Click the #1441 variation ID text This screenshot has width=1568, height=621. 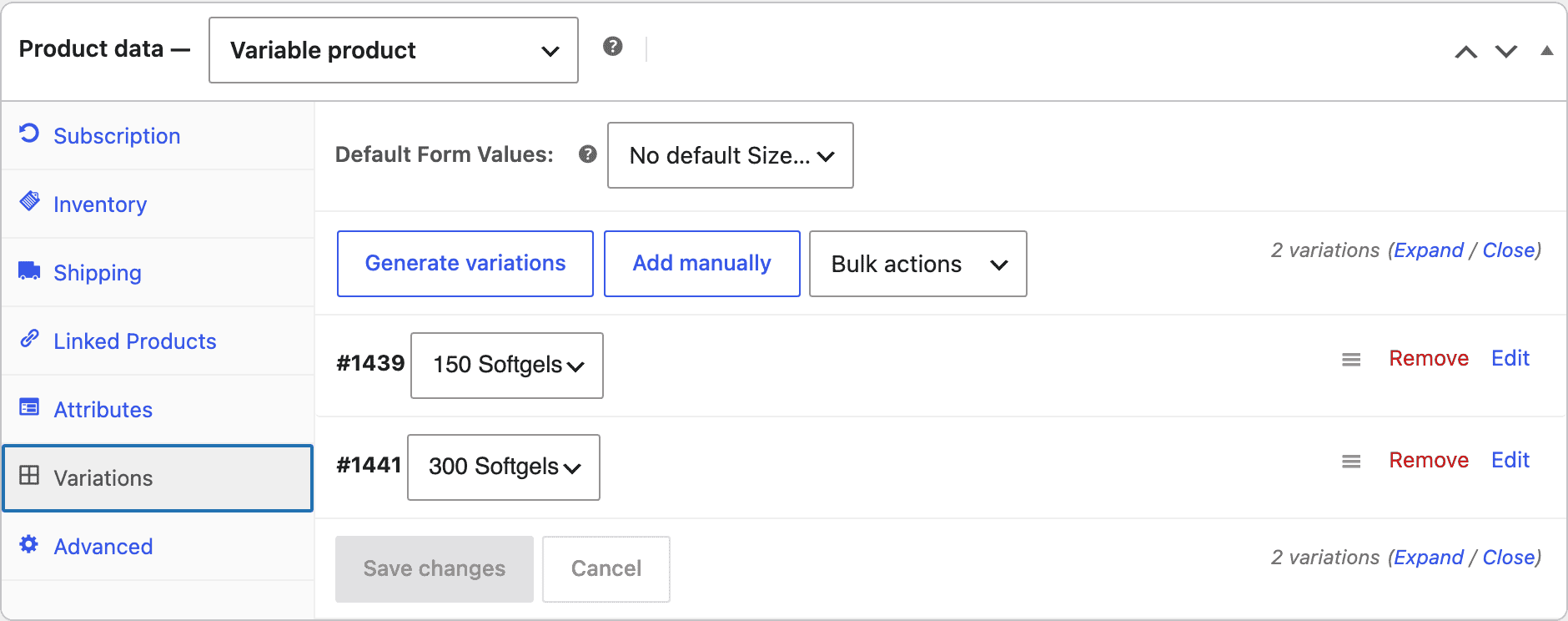coord(369,465)
